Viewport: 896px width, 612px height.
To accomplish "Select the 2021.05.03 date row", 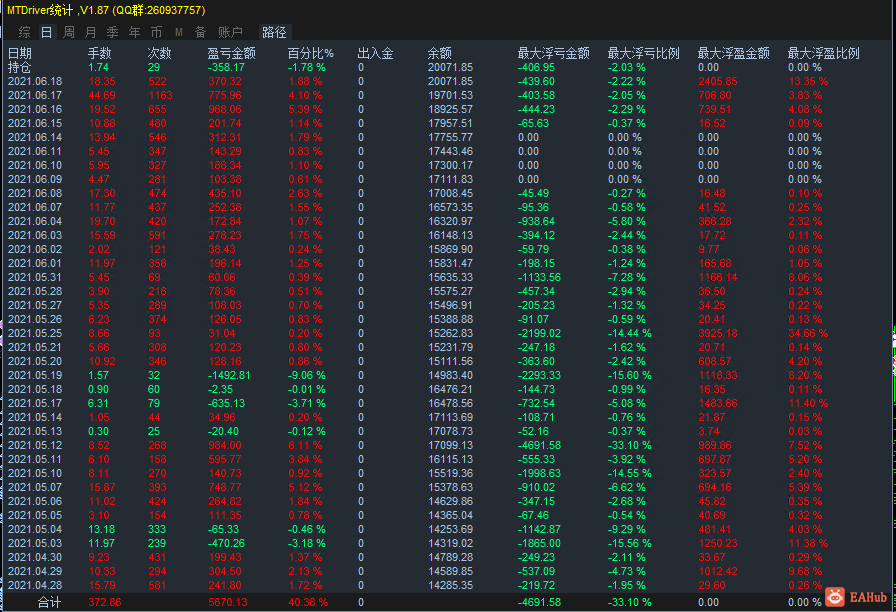I will click(x=35, y=543).
